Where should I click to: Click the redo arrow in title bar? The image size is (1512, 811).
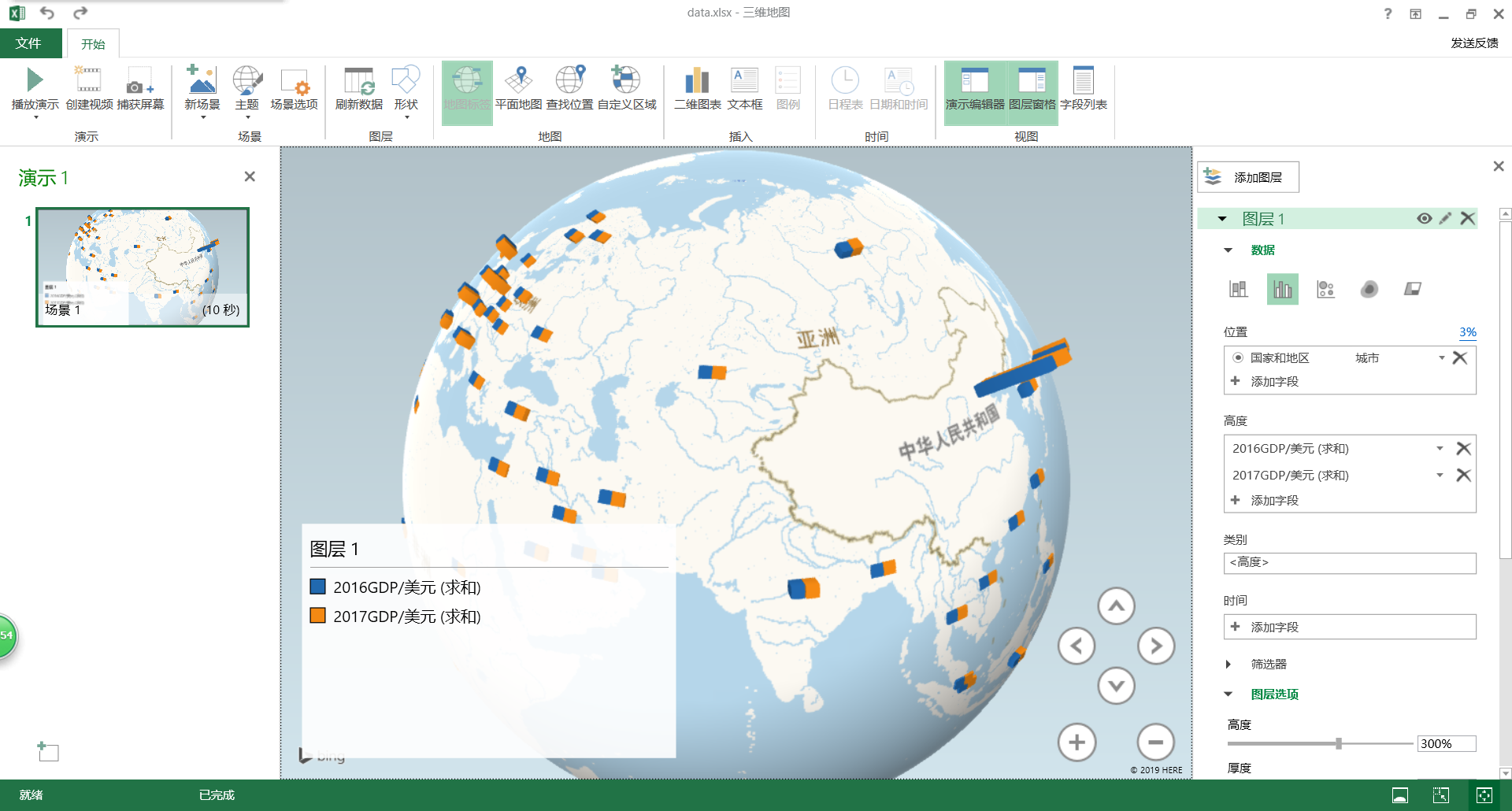coord(80,13)
